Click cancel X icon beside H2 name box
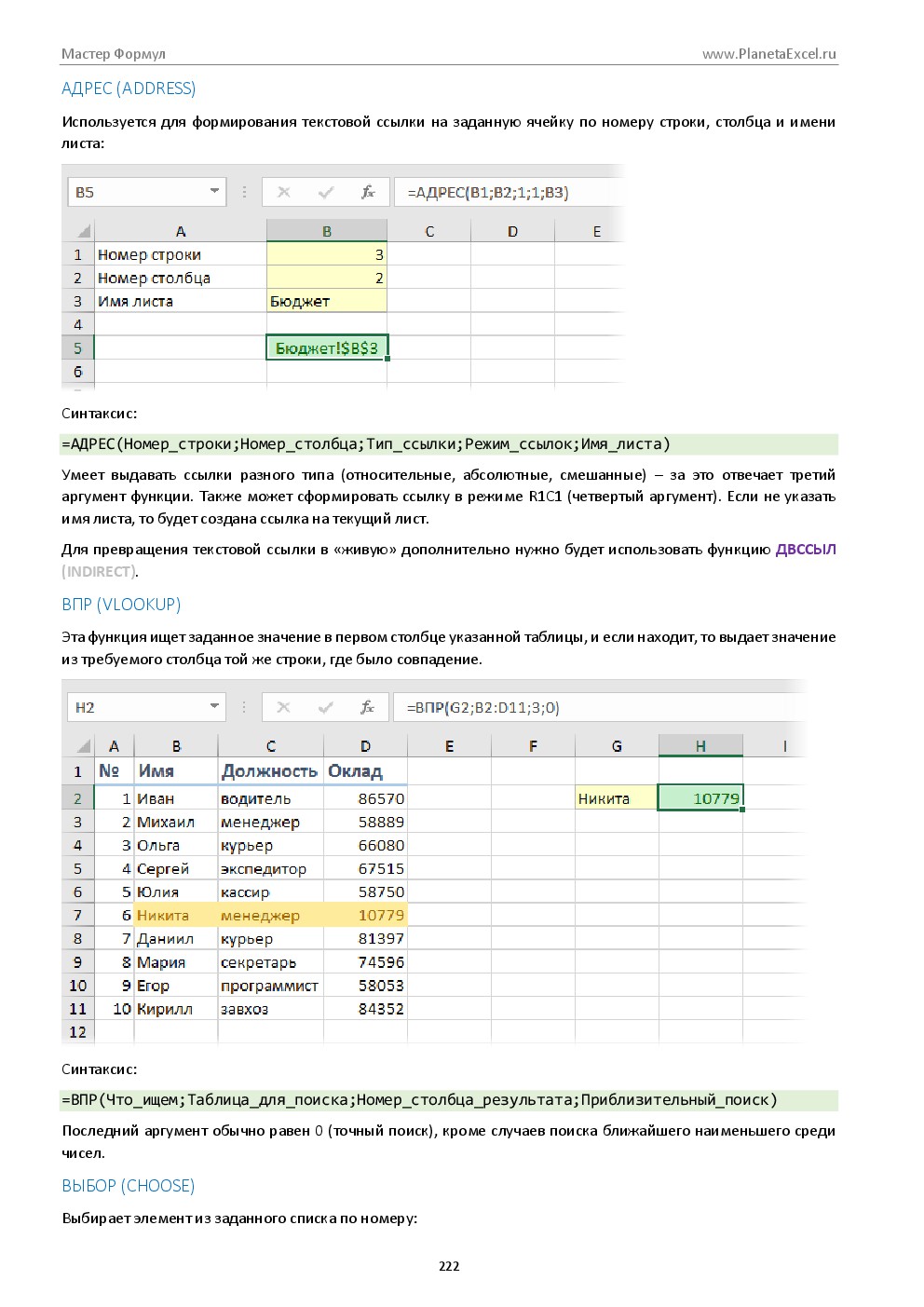 click(x=284, y=707)
